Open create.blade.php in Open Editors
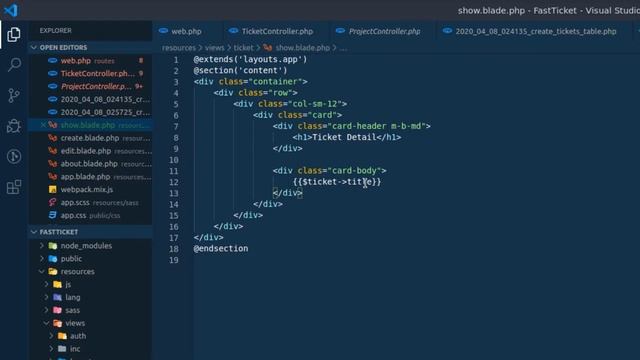The height and width of the screenshot is (360, 640). pos(91,138)
